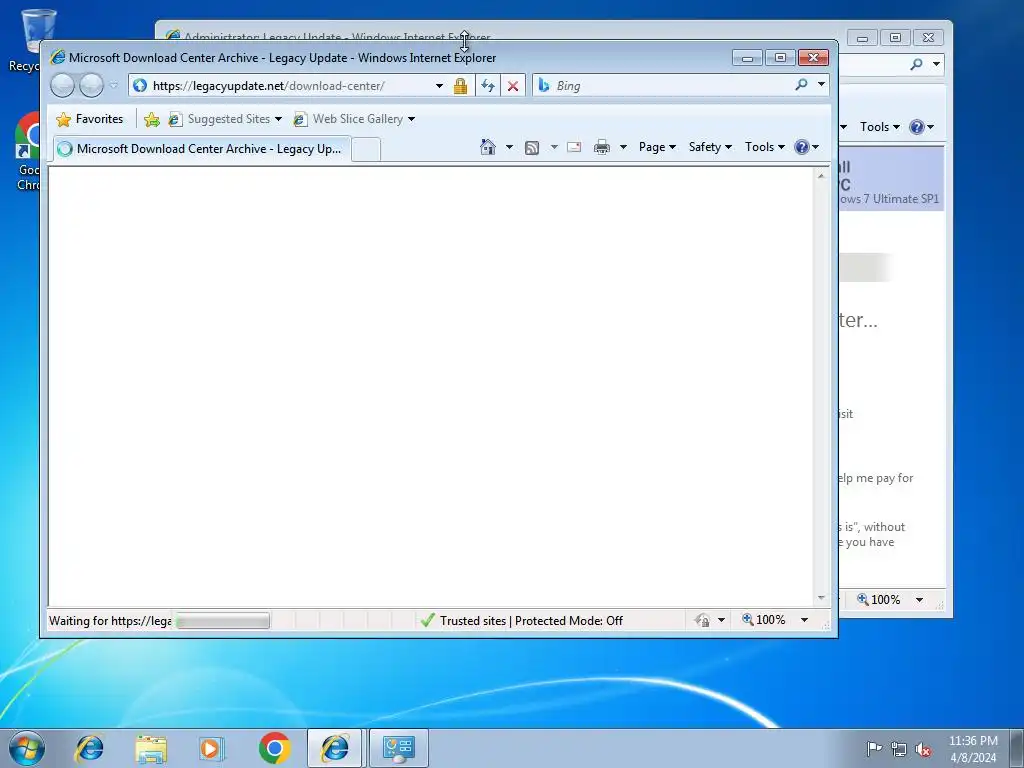Click the red Stop loading button
This screenshot has width=1024, height=768.
tap(513, 86)
